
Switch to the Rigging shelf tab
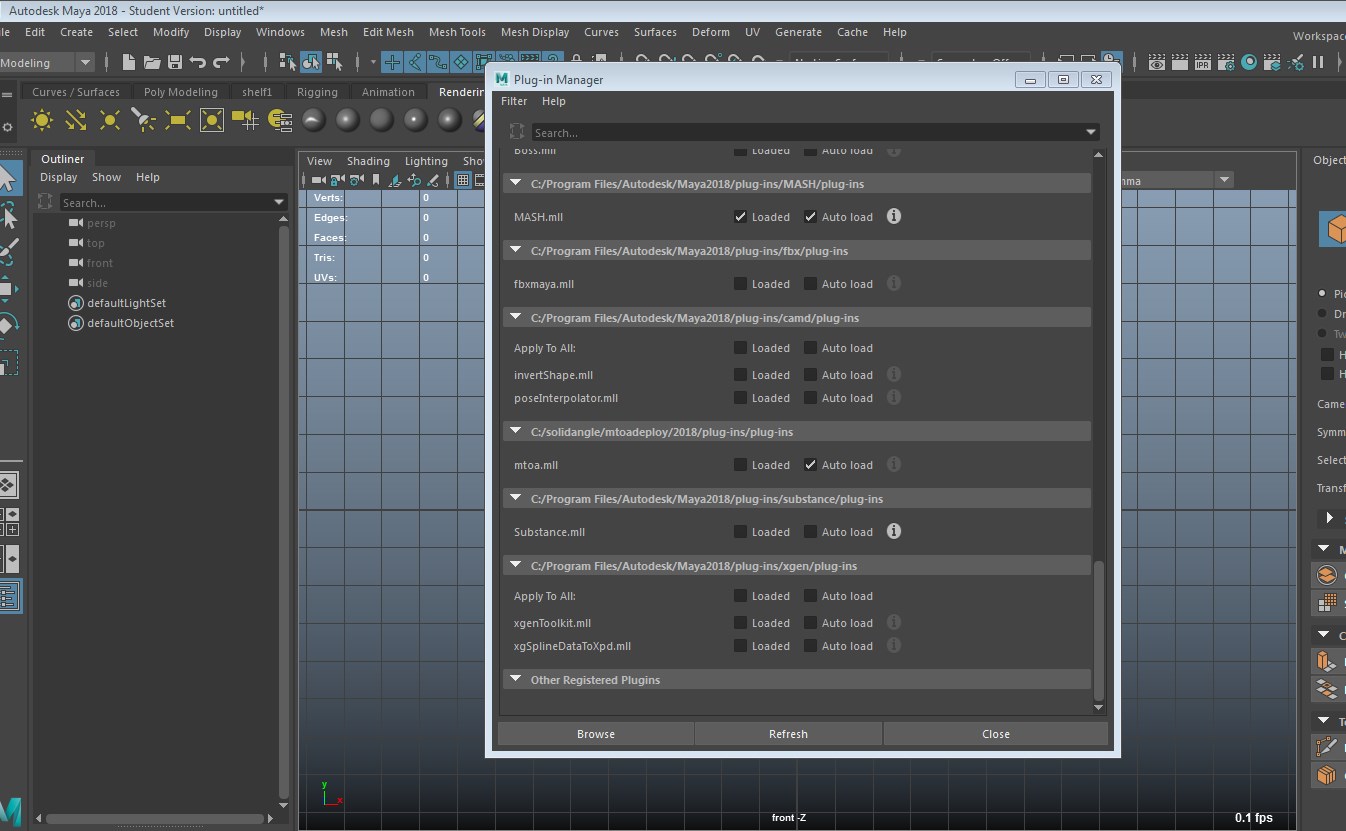317,92
